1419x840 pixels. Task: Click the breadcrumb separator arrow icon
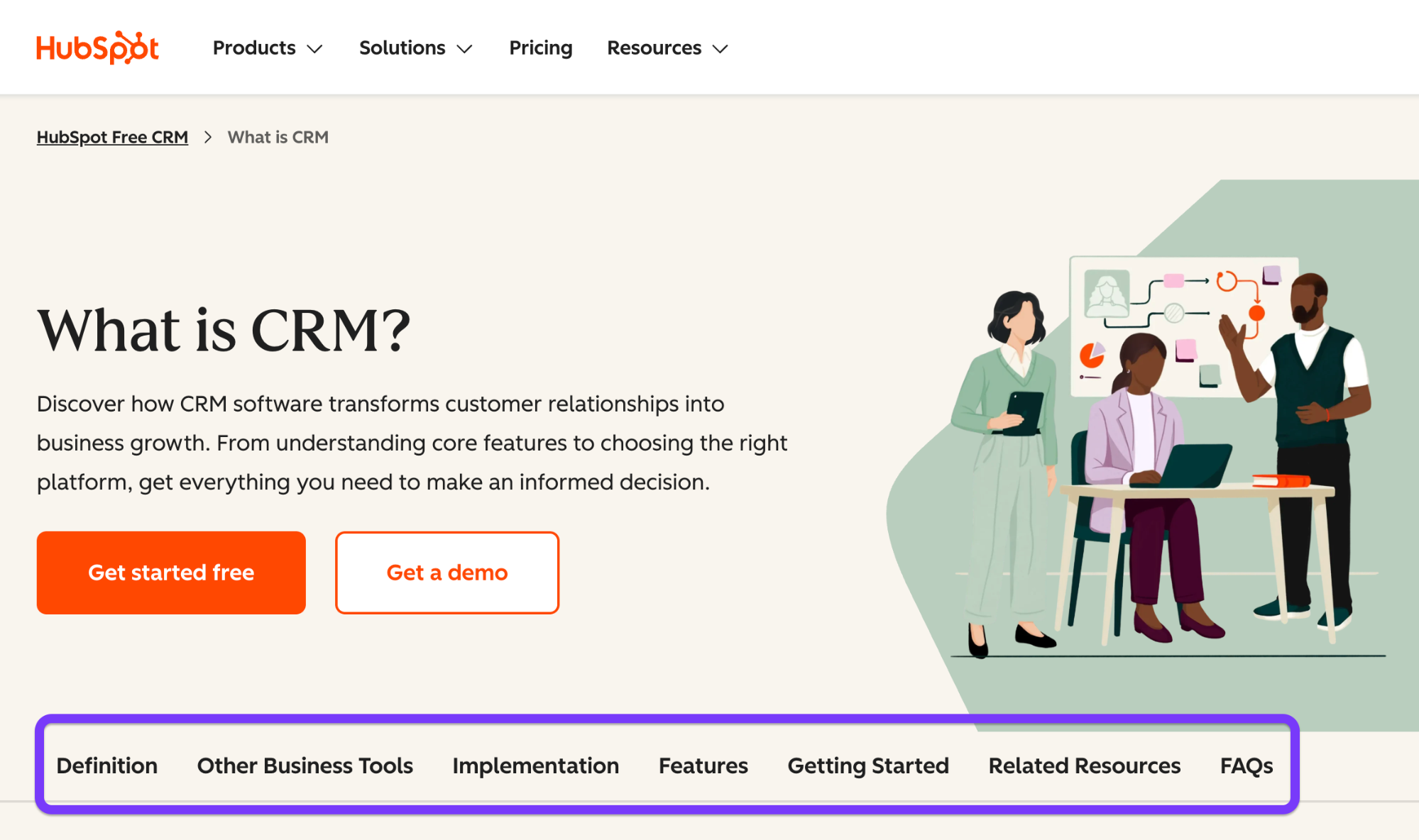pos(208,137)
